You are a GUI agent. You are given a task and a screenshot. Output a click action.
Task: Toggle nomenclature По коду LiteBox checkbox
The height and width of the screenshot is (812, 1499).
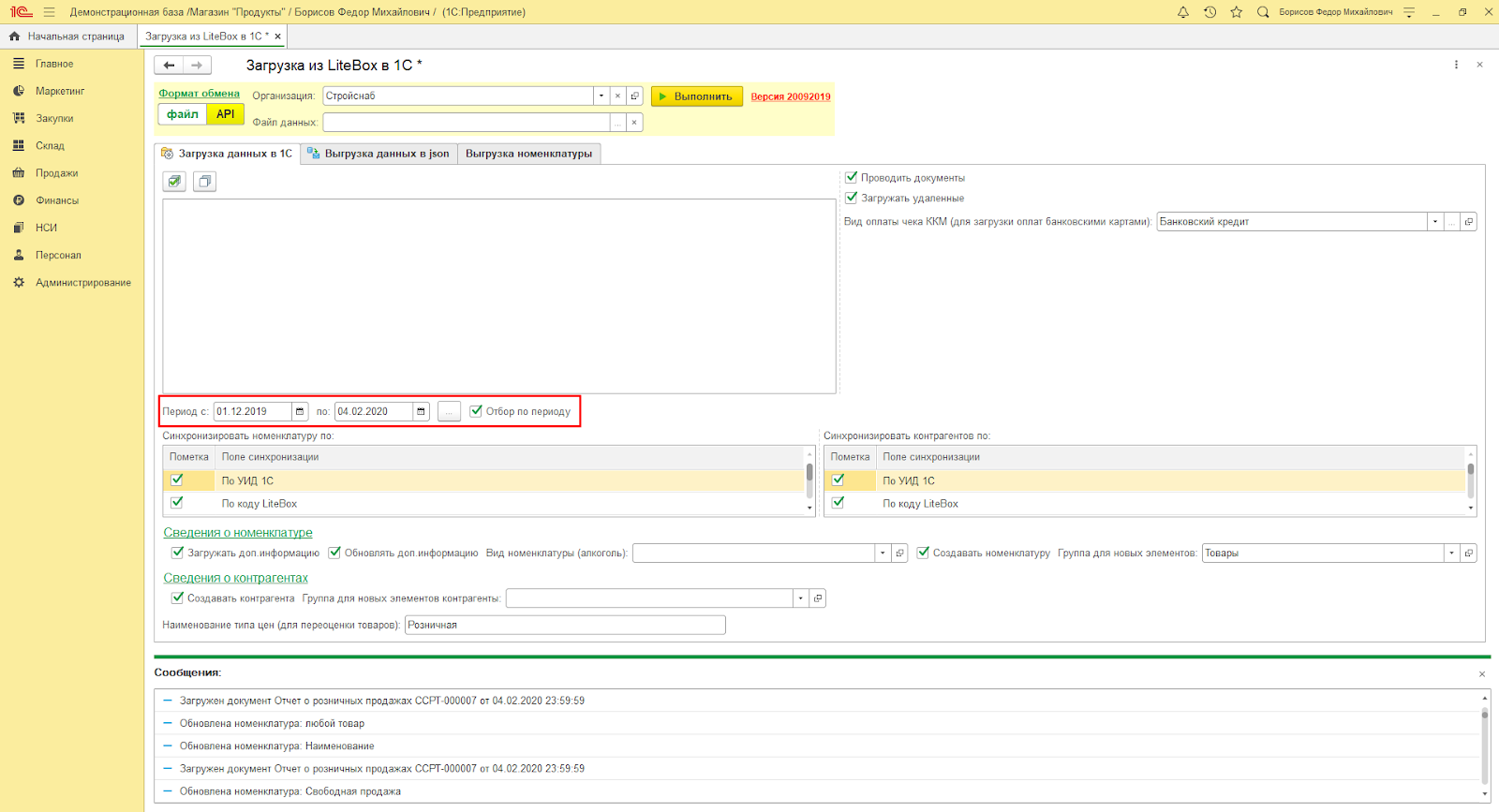coord(177,502)
